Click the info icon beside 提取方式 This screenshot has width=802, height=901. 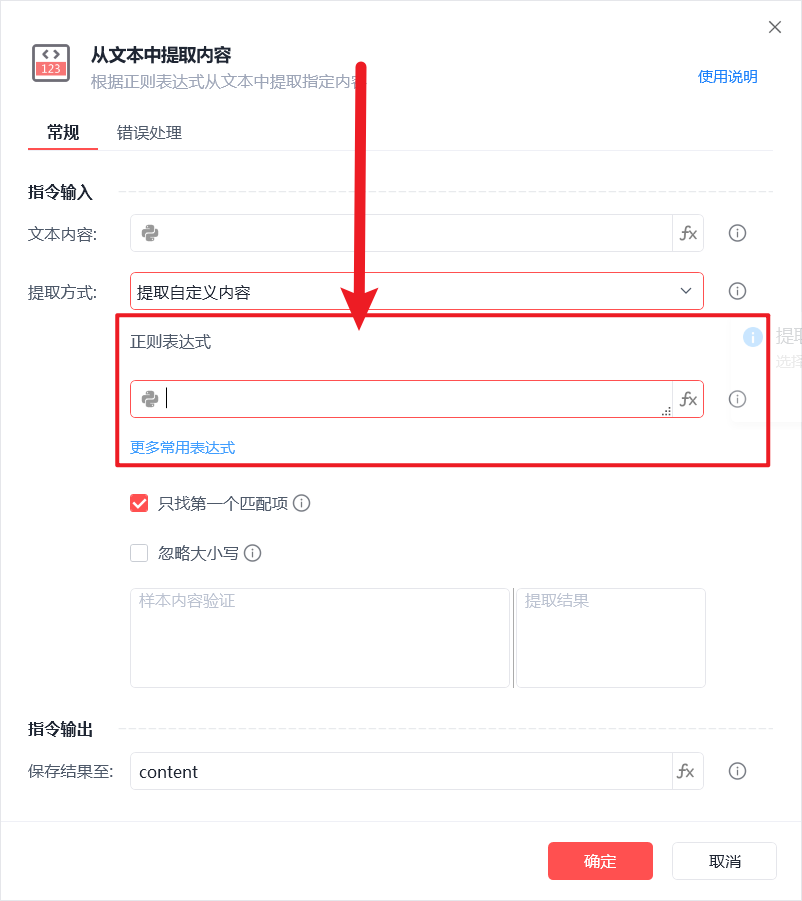click(737, 291)
